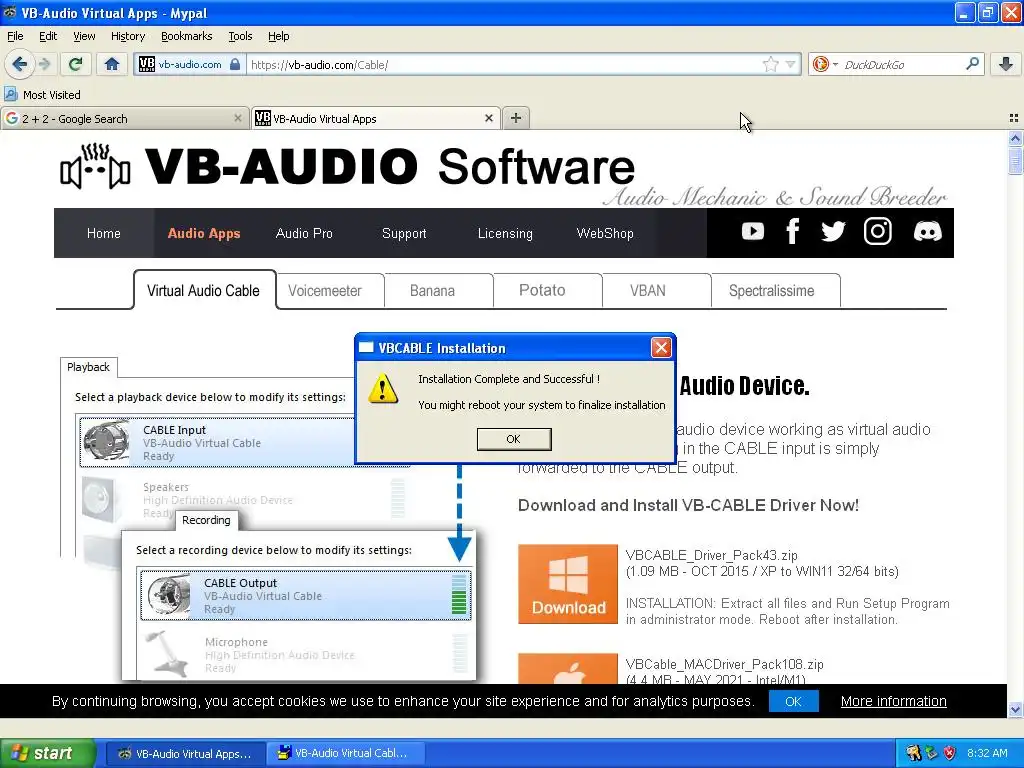Open the Most Visited bookmarks folder

click(x=42, y=95)
